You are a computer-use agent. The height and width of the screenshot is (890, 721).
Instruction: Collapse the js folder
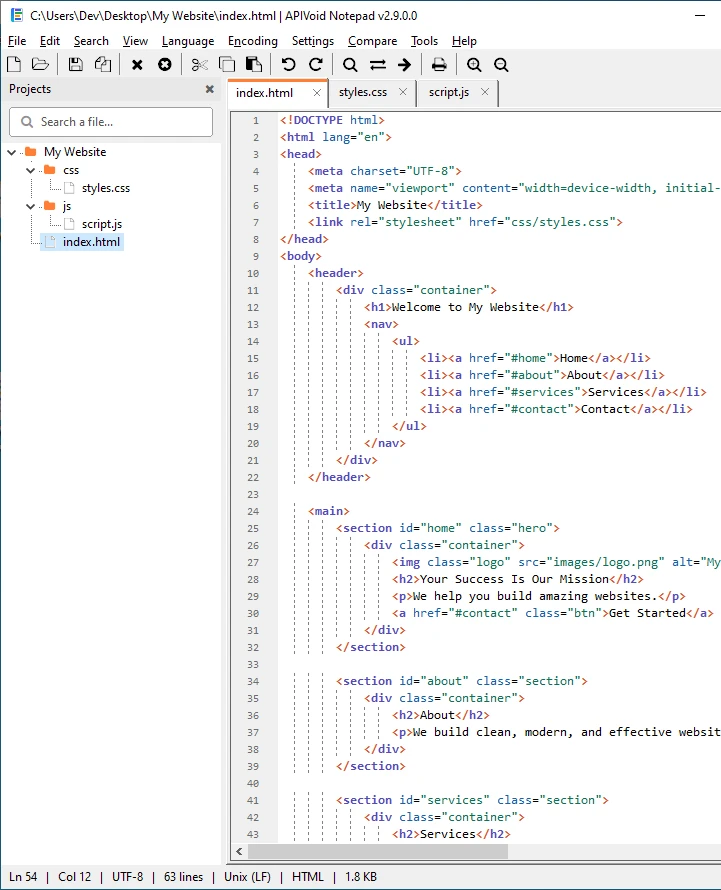[x=31, y=206]
